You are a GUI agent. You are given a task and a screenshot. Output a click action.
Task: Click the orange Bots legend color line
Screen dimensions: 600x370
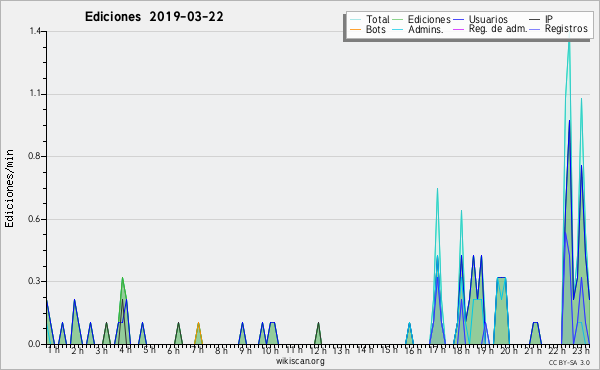355,29
